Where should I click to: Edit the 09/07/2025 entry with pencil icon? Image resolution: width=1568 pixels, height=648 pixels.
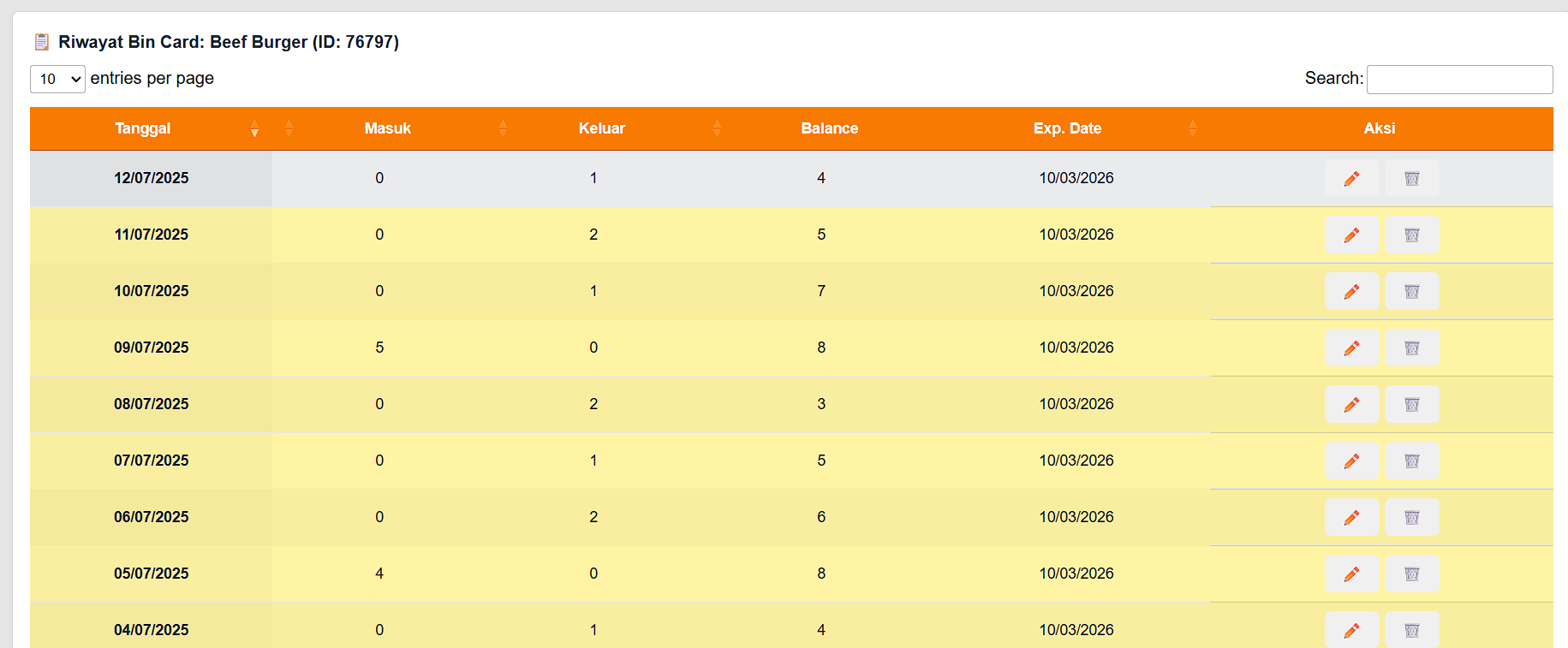(1351, 348)
